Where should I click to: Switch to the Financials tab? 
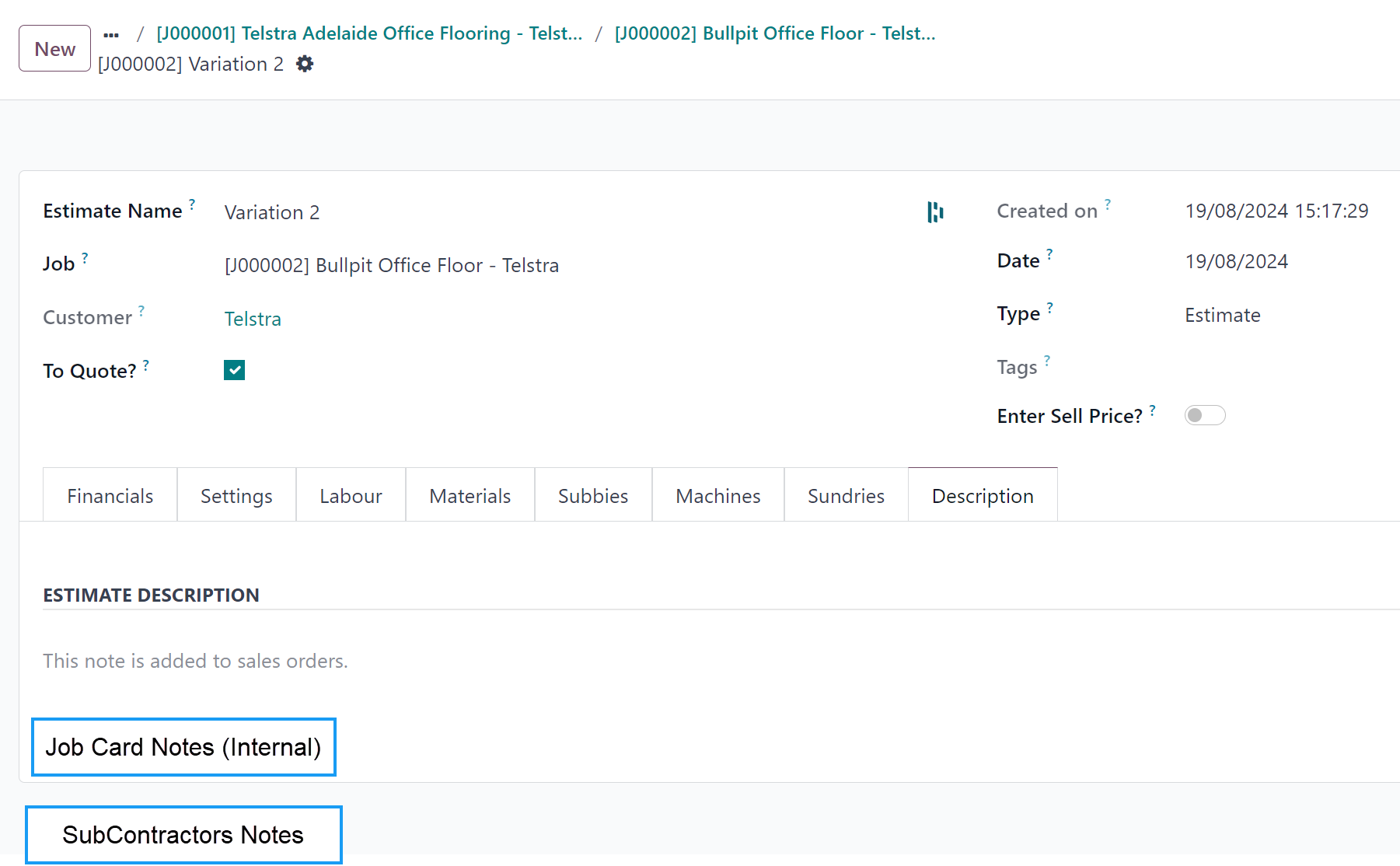pos(110,496)
